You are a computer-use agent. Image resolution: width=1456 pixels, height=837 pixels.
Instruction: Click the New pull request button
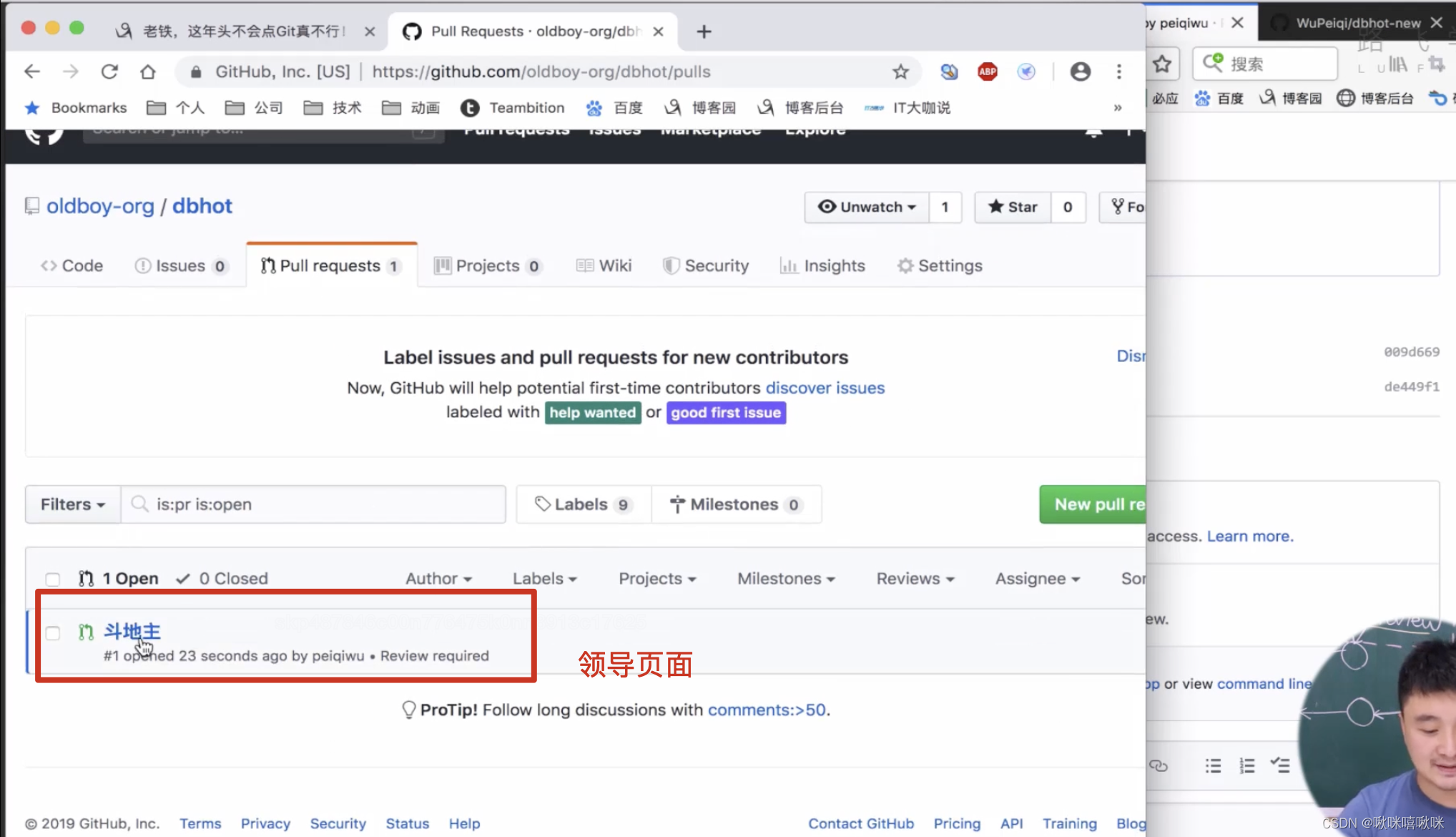point(1093,504)
